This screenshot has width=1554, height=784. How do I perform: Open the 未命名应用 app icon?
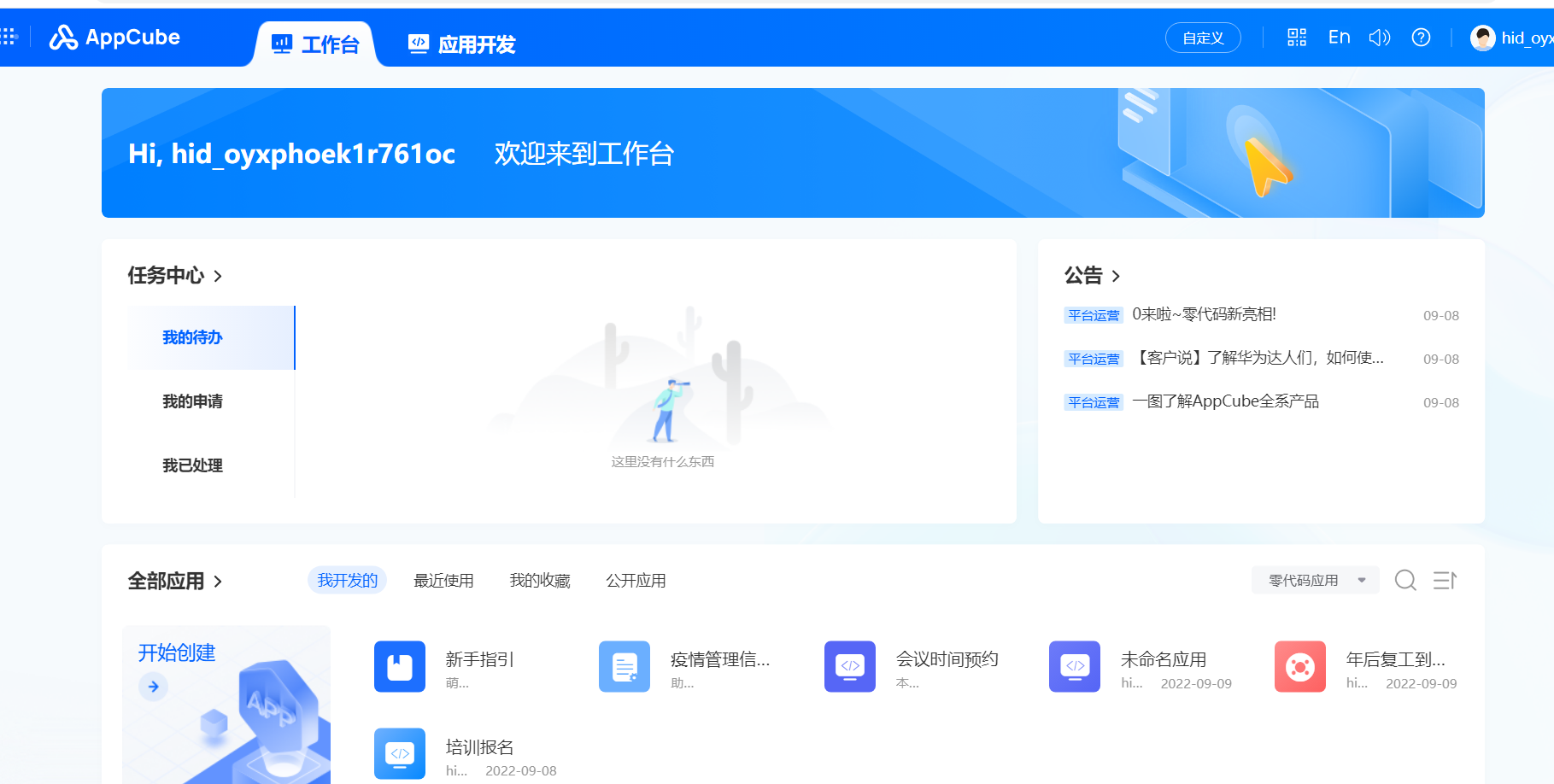pos(1075,667)
